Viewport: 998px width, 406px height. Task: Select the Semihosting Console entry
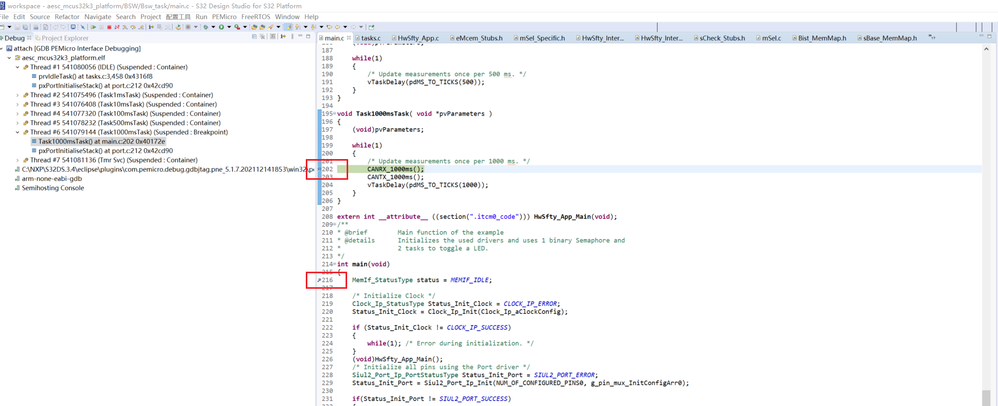point(48,188)
